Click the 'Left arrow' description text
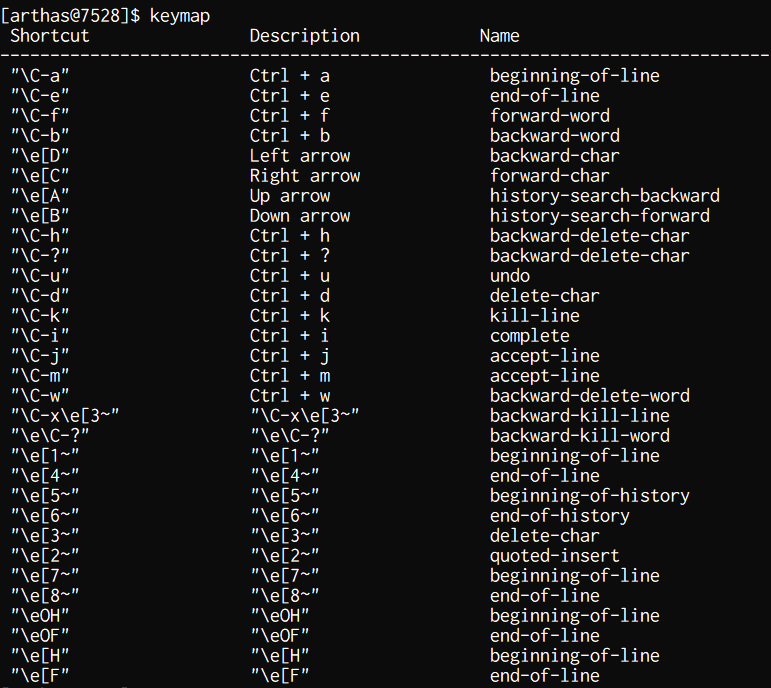The width and height of the screenshot is (771, 688). point(299,155)
